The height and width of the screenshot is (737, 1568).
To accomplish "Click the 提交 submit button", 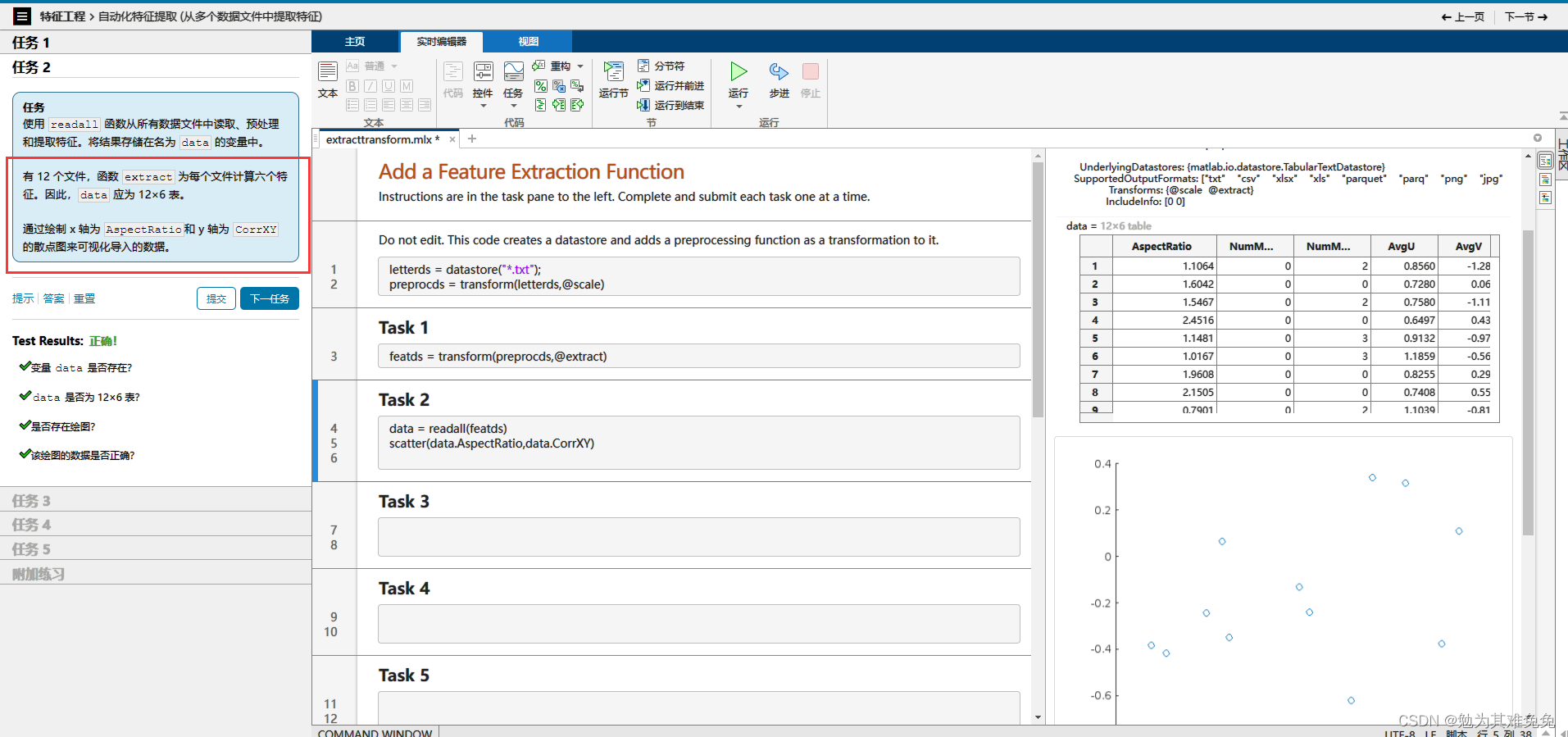I will click(216, 298).
